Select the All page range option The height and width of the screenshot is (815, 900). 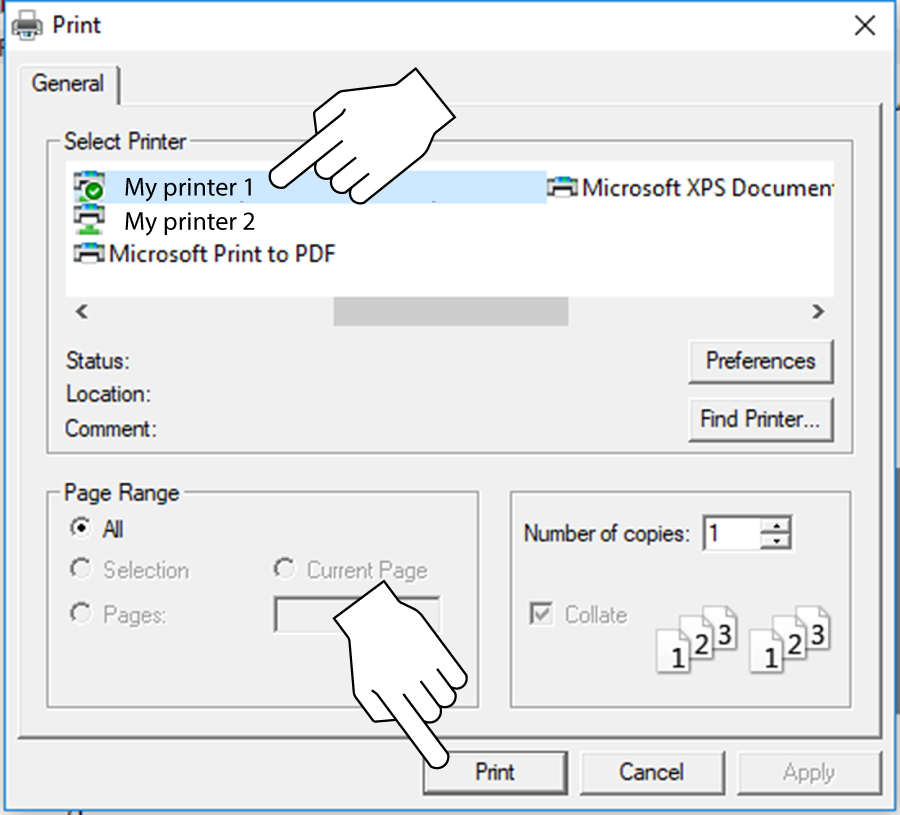coord(80,528)
